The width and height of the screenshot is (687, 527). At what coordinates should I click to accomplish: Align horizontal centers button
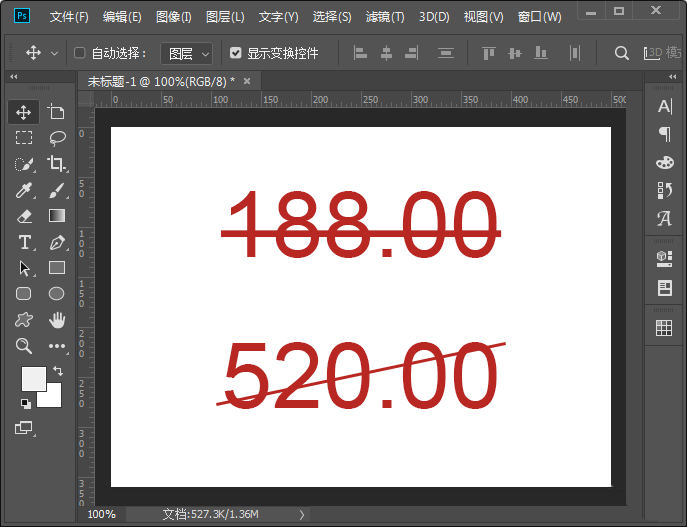386,53
